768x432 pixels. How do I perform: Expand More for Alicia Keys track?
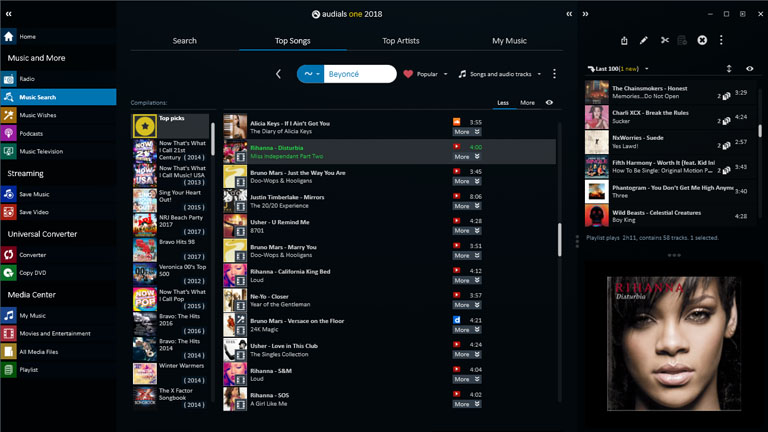(466, 132)
